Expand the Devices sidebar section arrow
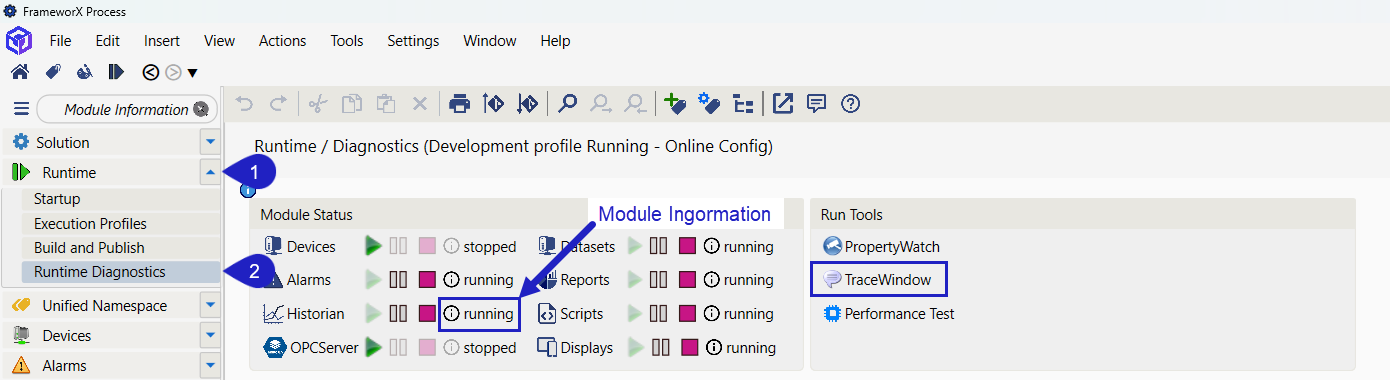This screenshot has height=380, width=1390. tap(209, 335)
